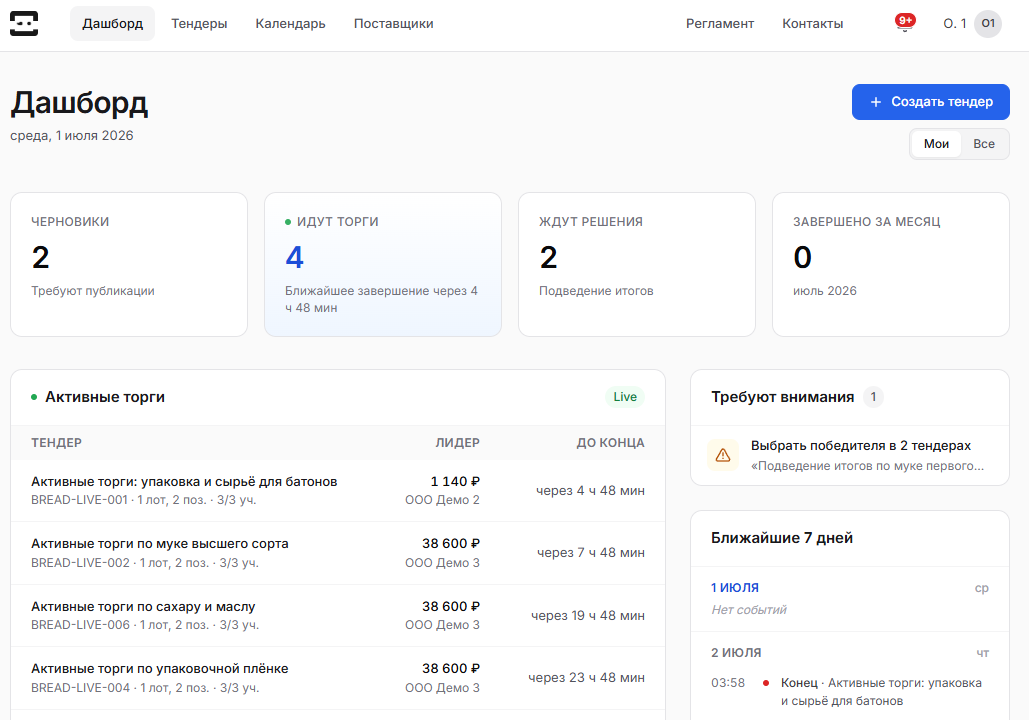Click the Требуют внимания count badge
Viewport: 1029px width, 720px height.
[873, 396]
